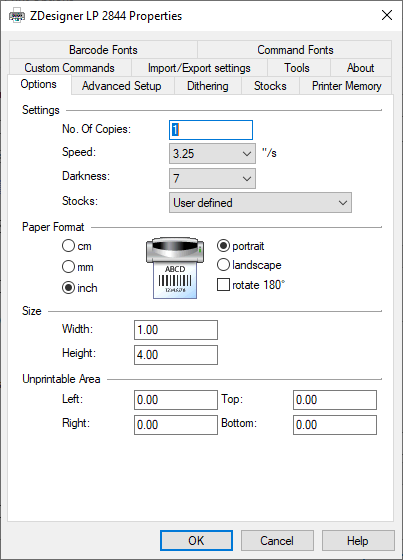Open the Import/Export settings tab

199,68
